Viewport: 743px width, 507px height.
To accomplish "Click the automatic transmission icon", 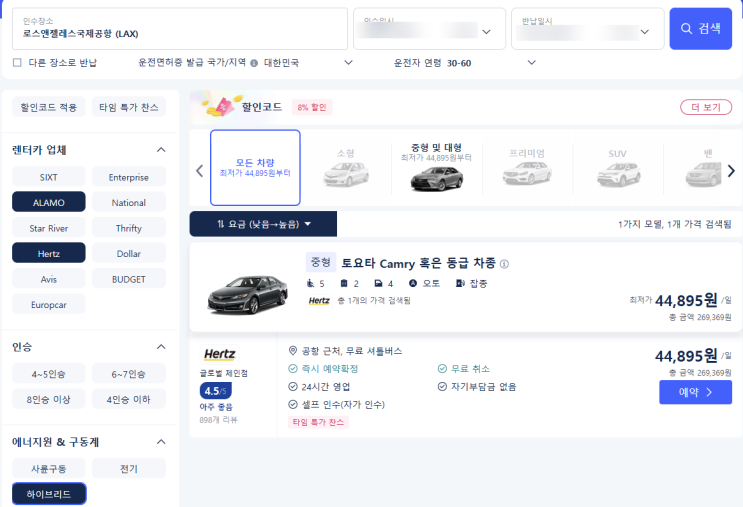I will point(413,283).
